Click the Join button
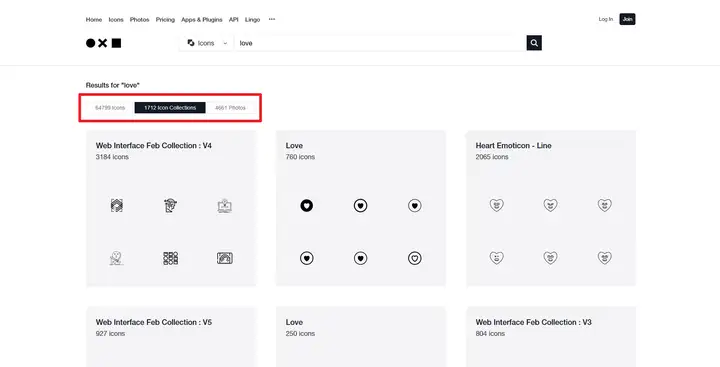The height and width of the screenshot is (367, 720). (627, 19)
